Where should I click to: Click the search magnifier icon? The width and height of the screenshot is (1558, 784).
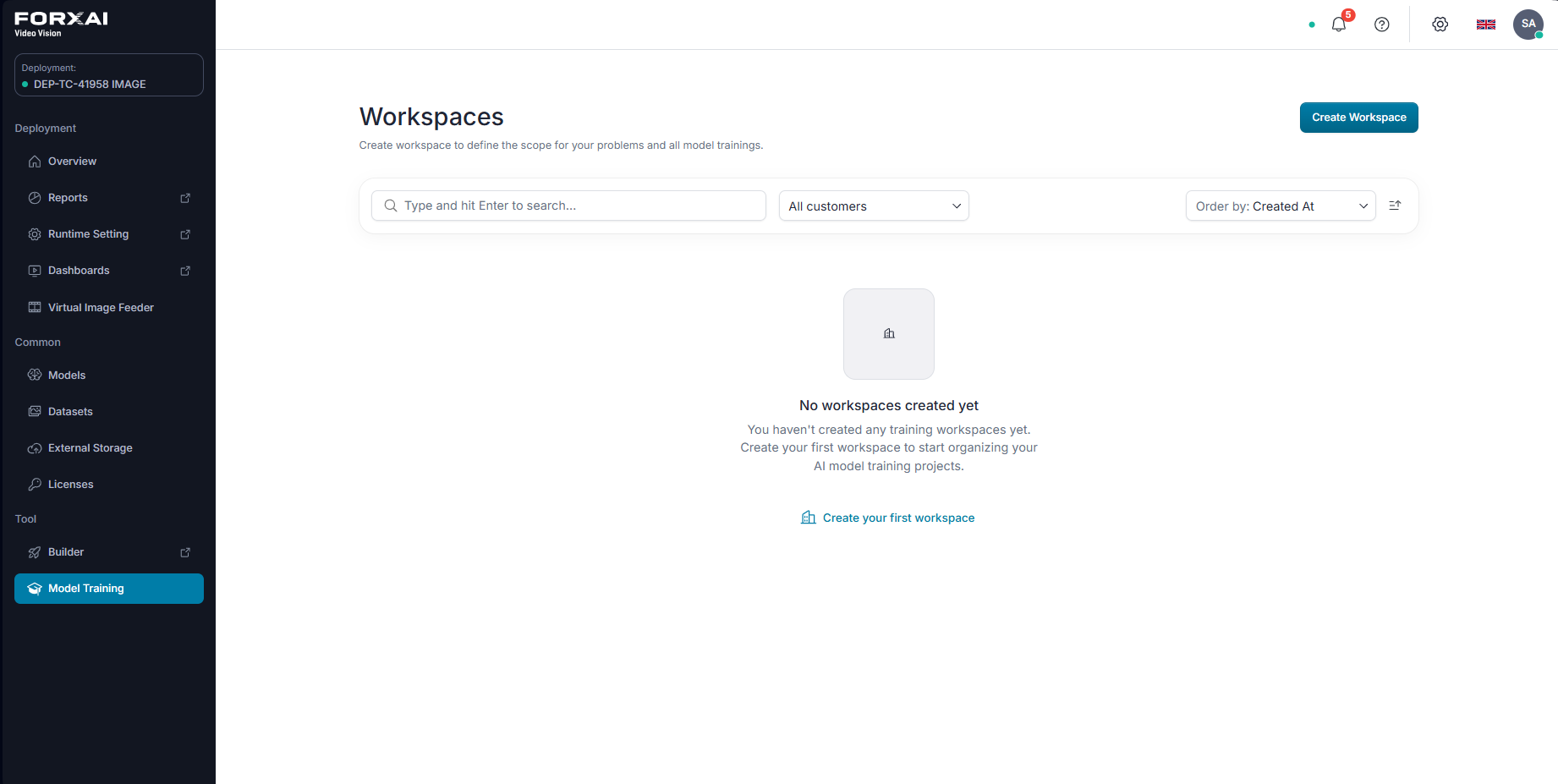click(390, 206)
